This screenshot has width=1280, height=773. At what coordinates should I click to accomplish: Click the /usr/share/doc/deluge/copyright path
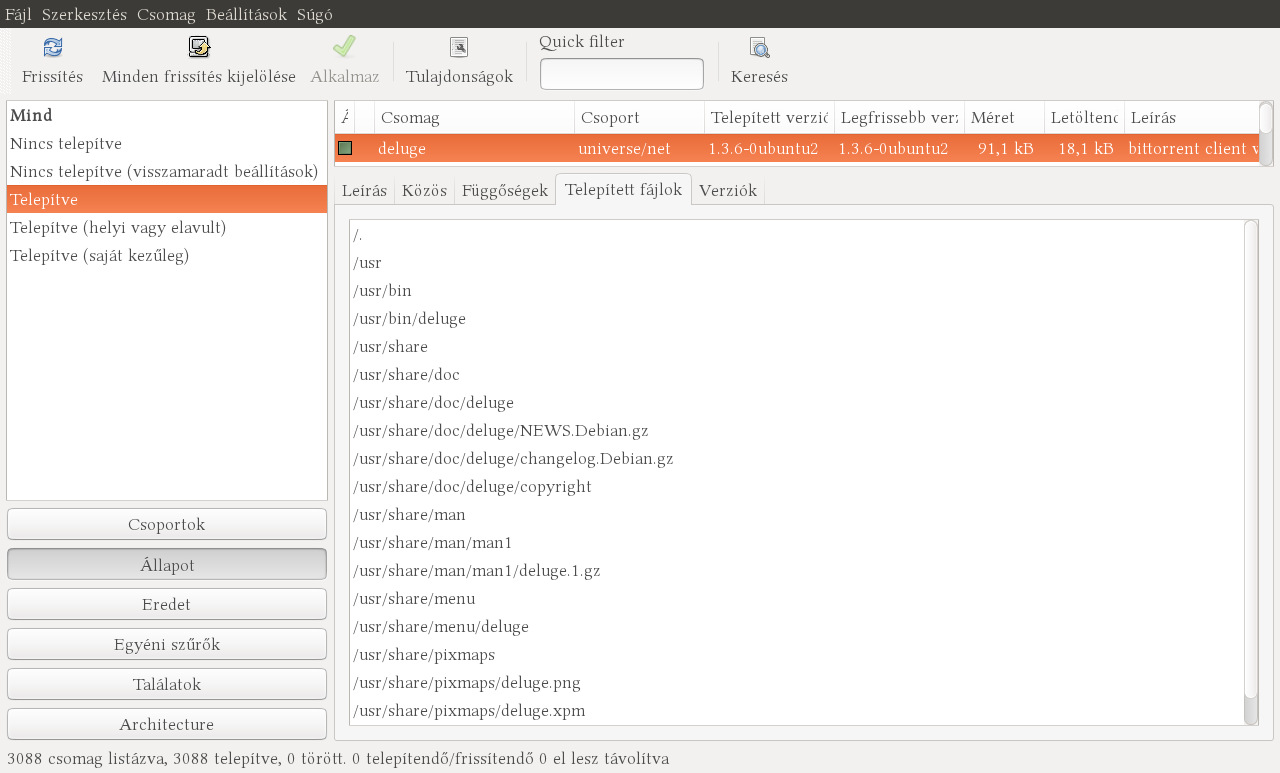coord(472,487)
